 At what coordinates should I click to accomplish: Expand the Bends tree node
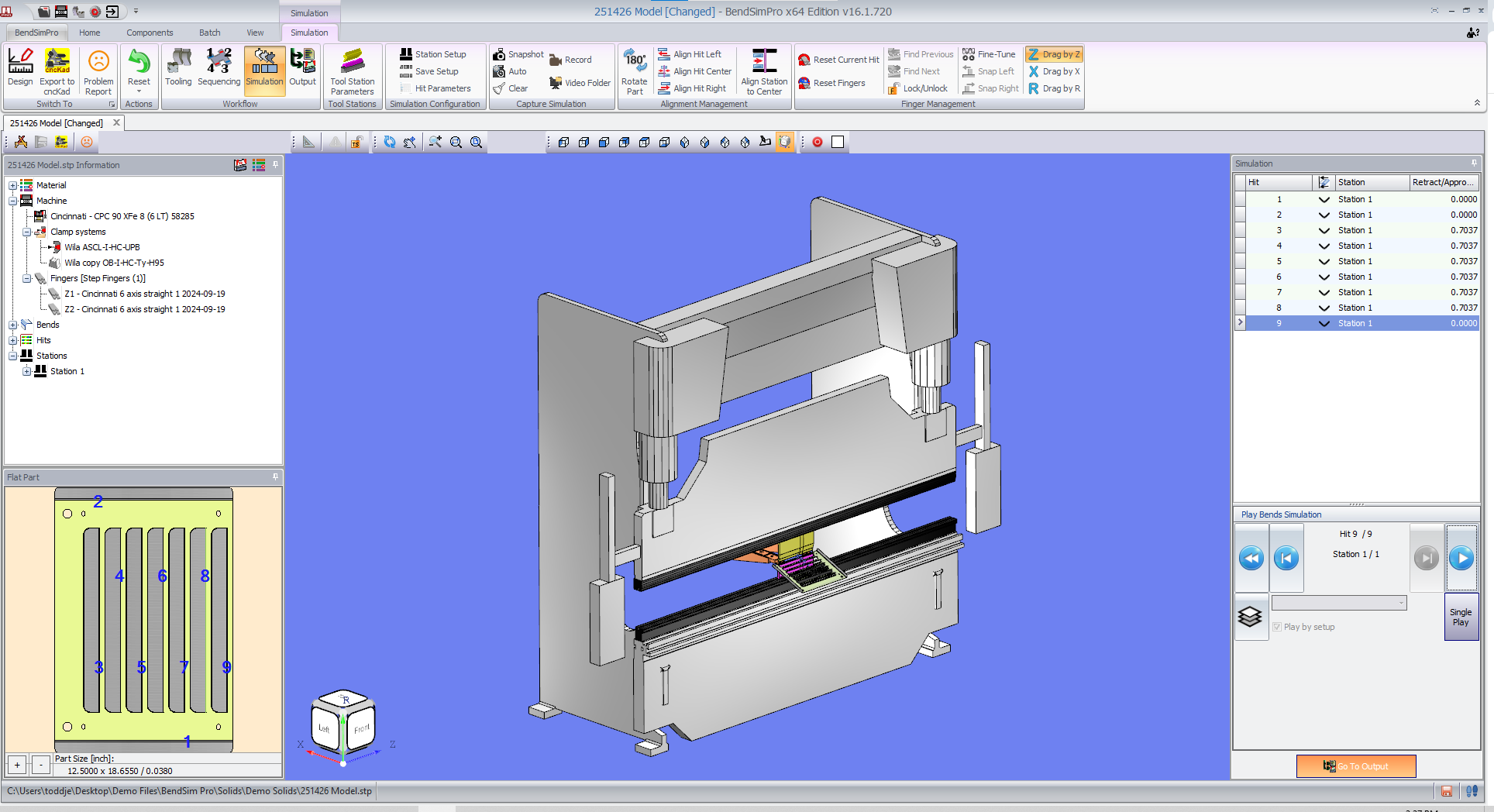(12, 325)
